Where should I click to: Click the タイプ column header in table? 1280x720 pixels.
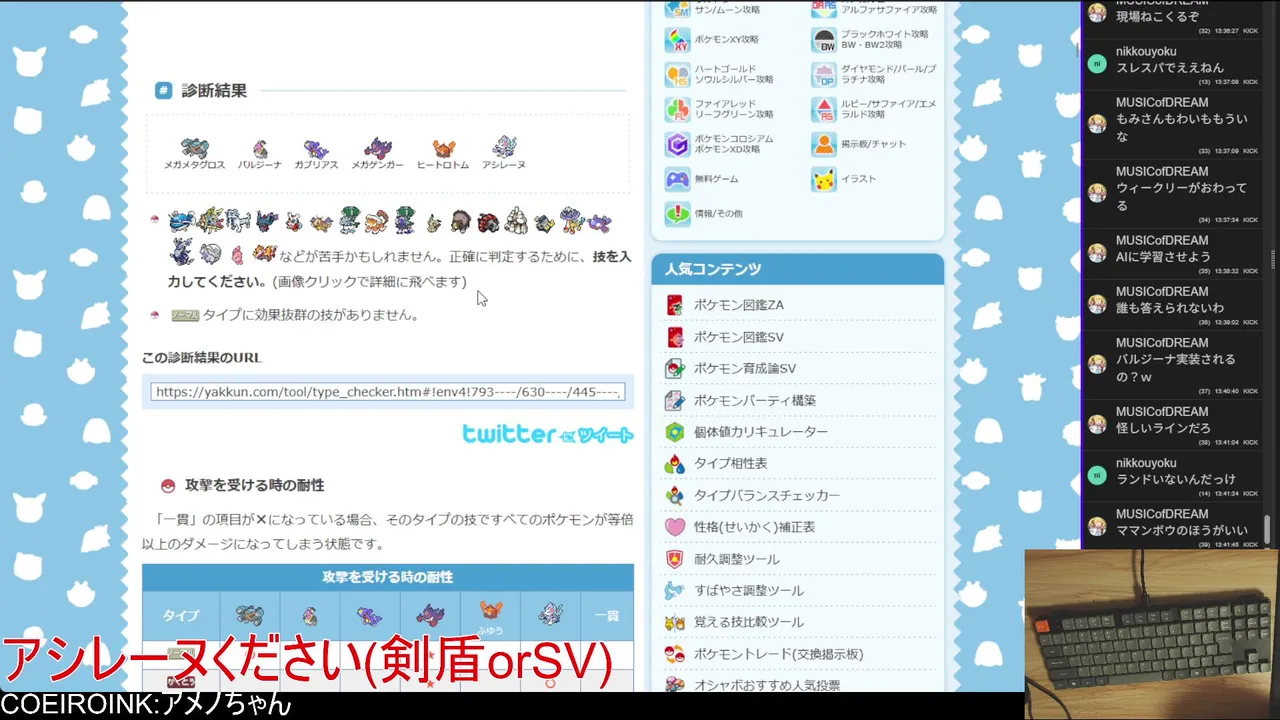coord(181,616)
